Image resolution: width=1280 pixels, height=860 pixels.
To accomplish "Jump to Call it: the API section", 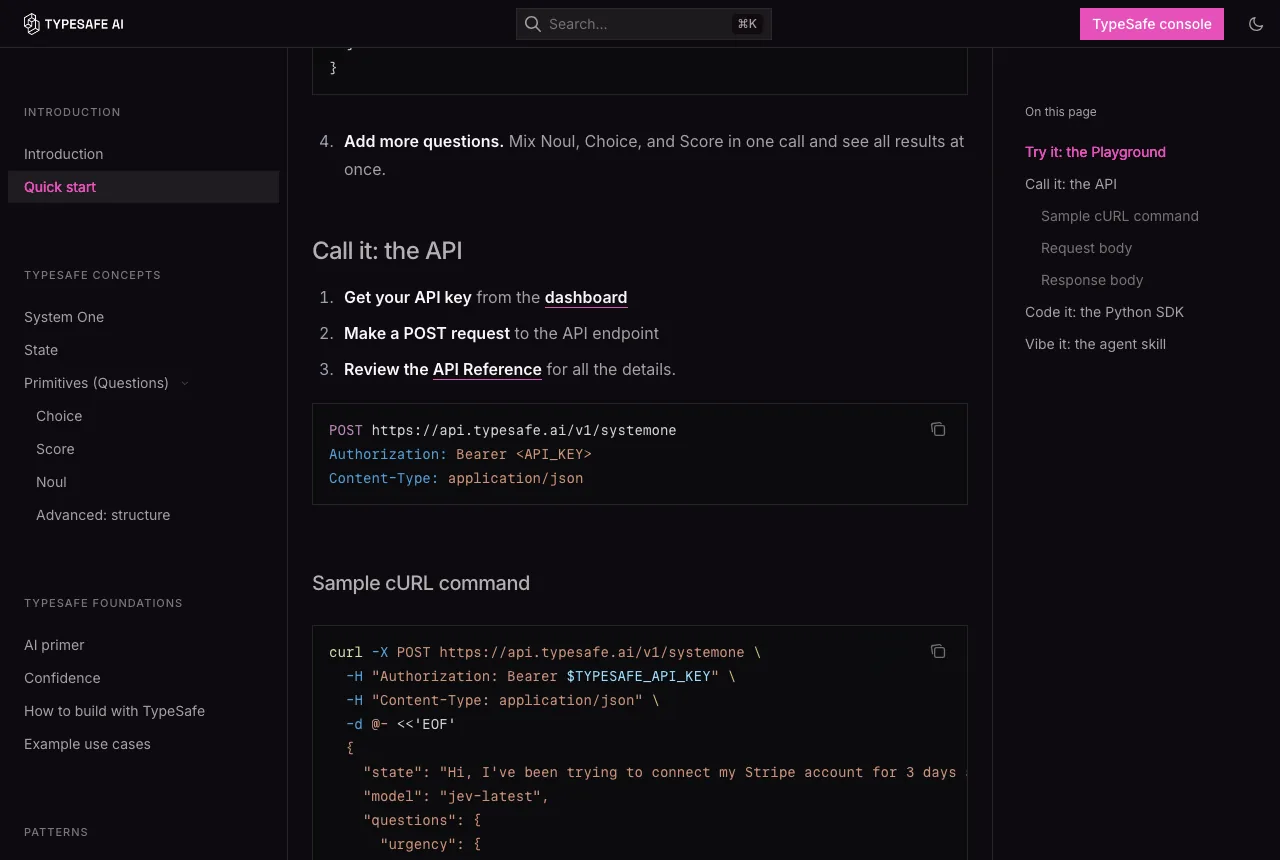I will [x=1071, y=184].
